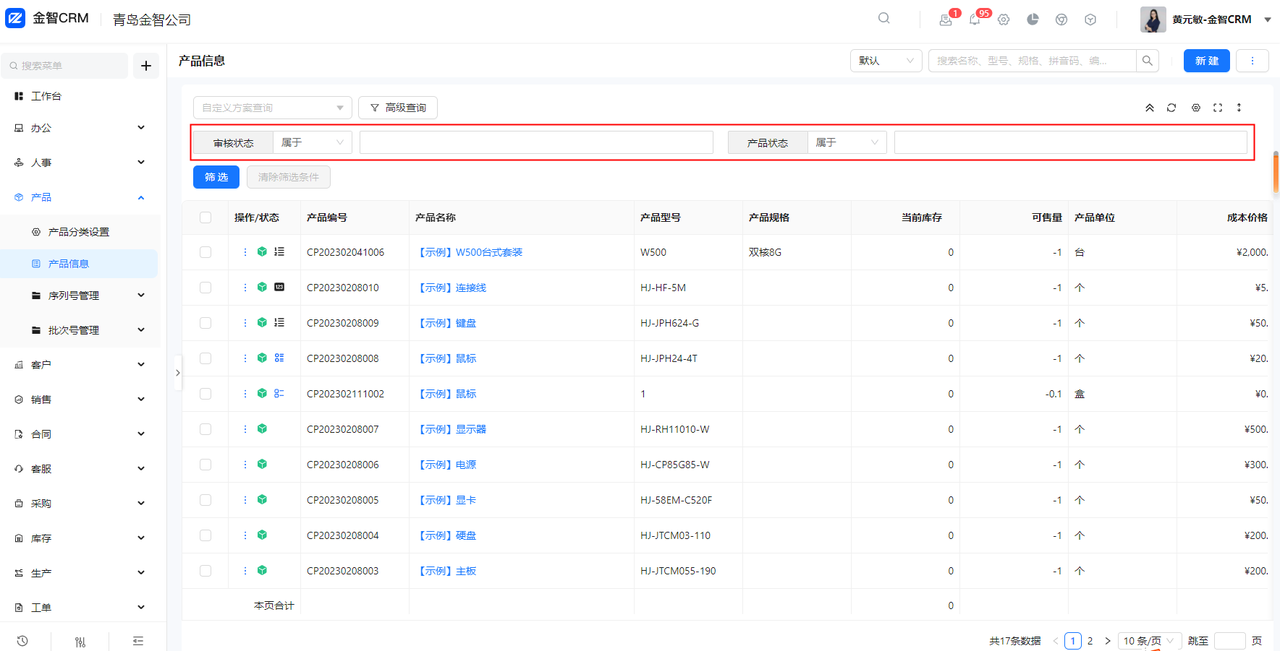This screenshot has height=651, width=1280.
Task: Collapse the sidebar menu using bottom icon
Action: [x=138, y=641]
